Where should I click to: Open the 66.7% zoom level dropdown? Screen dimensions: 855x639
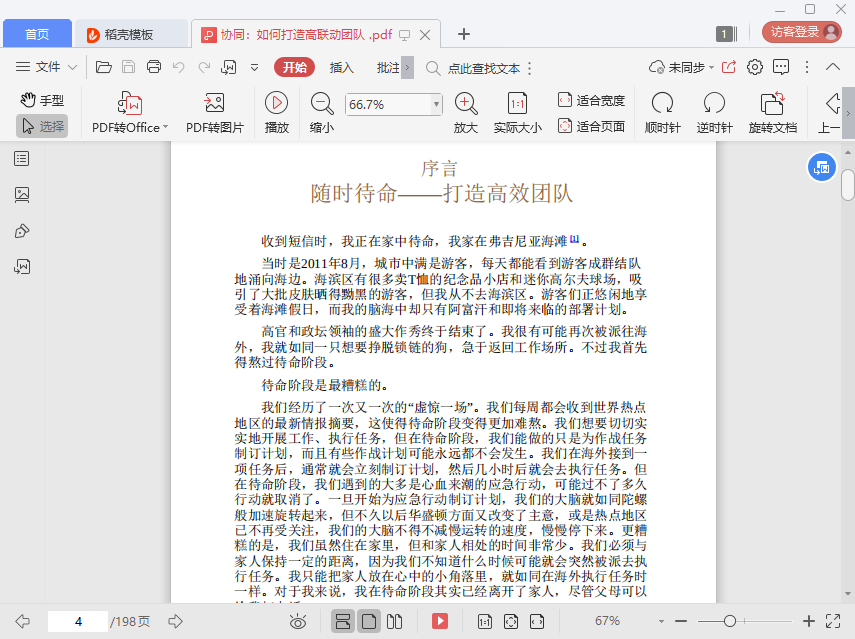[x=436, y=104]
